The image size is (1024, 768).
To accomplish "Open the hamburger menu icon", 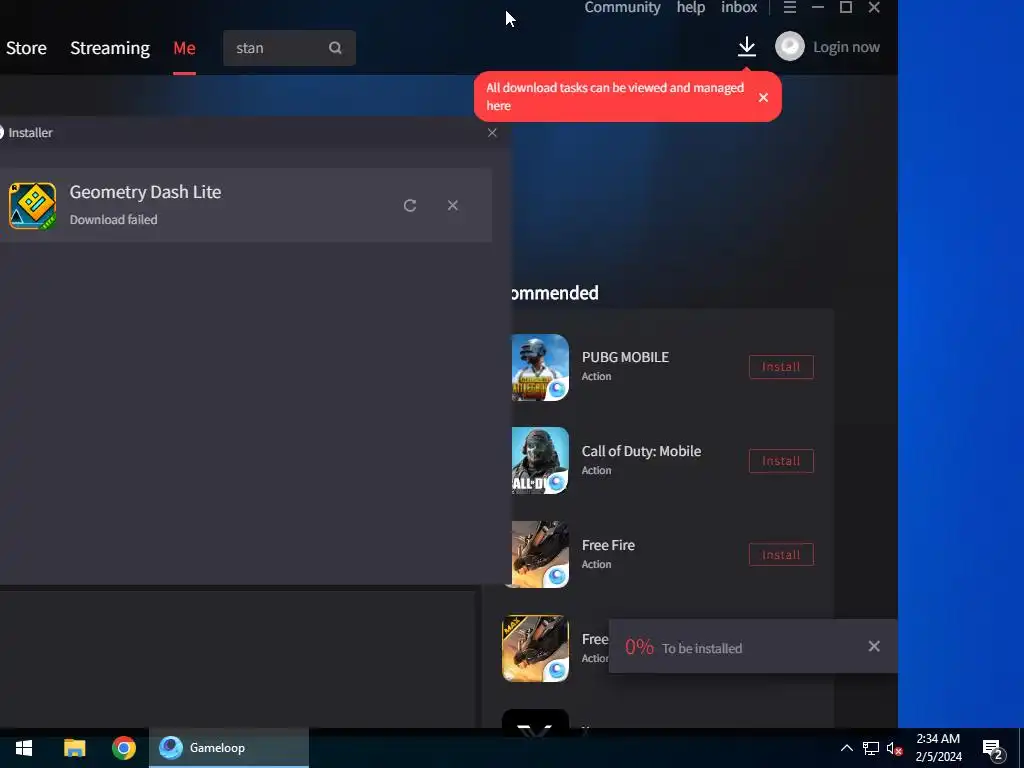I will (x=790, y=8).
